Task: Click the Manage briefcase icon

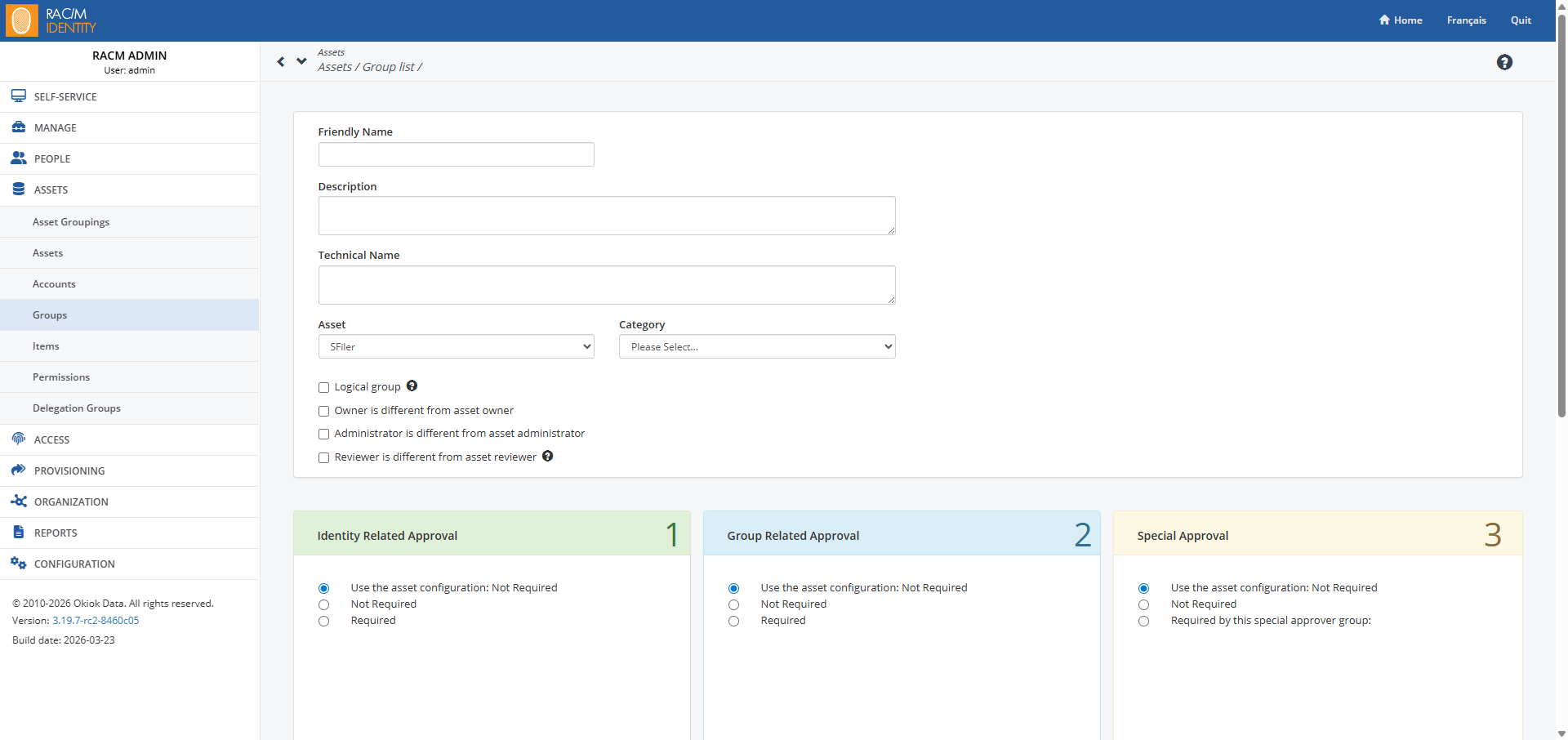Action: 18,127
